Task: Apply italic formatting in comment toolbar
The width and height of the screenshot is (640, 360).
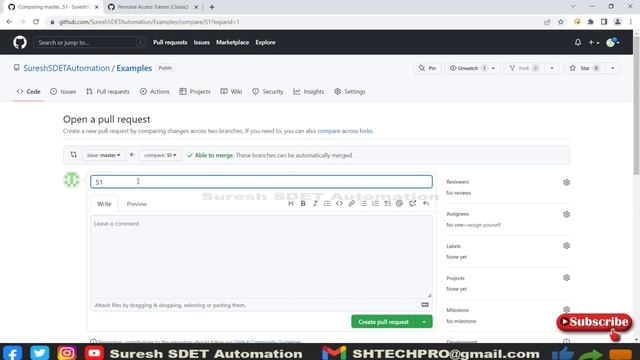Action: pos(315,203)
